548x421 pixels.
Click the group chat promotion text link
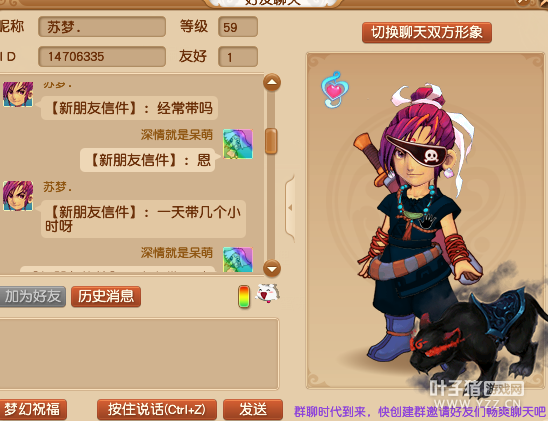[419, 412]
